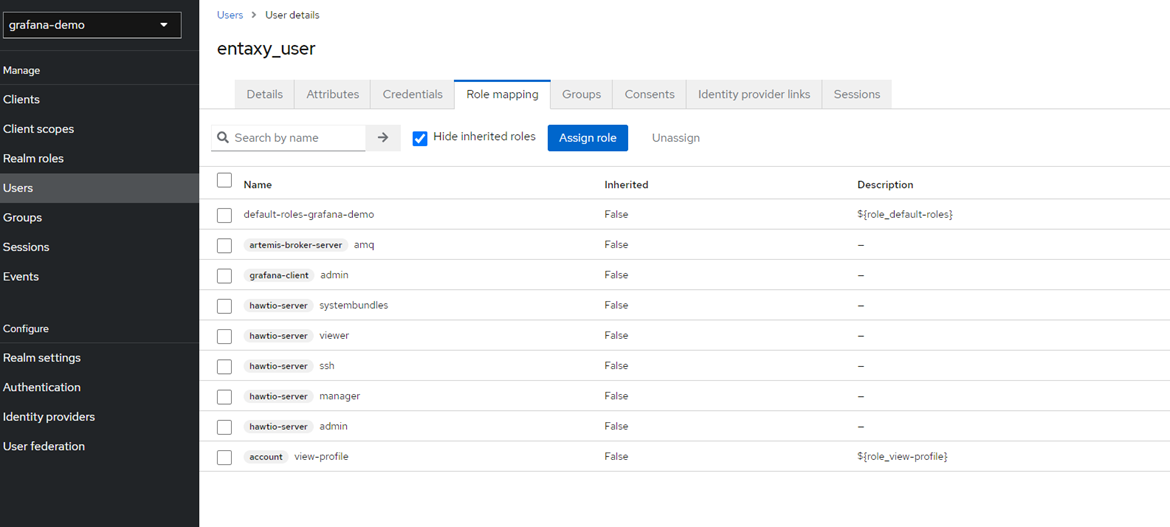Open the Sessions tab
Viewport: 1170px width, 527px height.
tap(856, 94)
